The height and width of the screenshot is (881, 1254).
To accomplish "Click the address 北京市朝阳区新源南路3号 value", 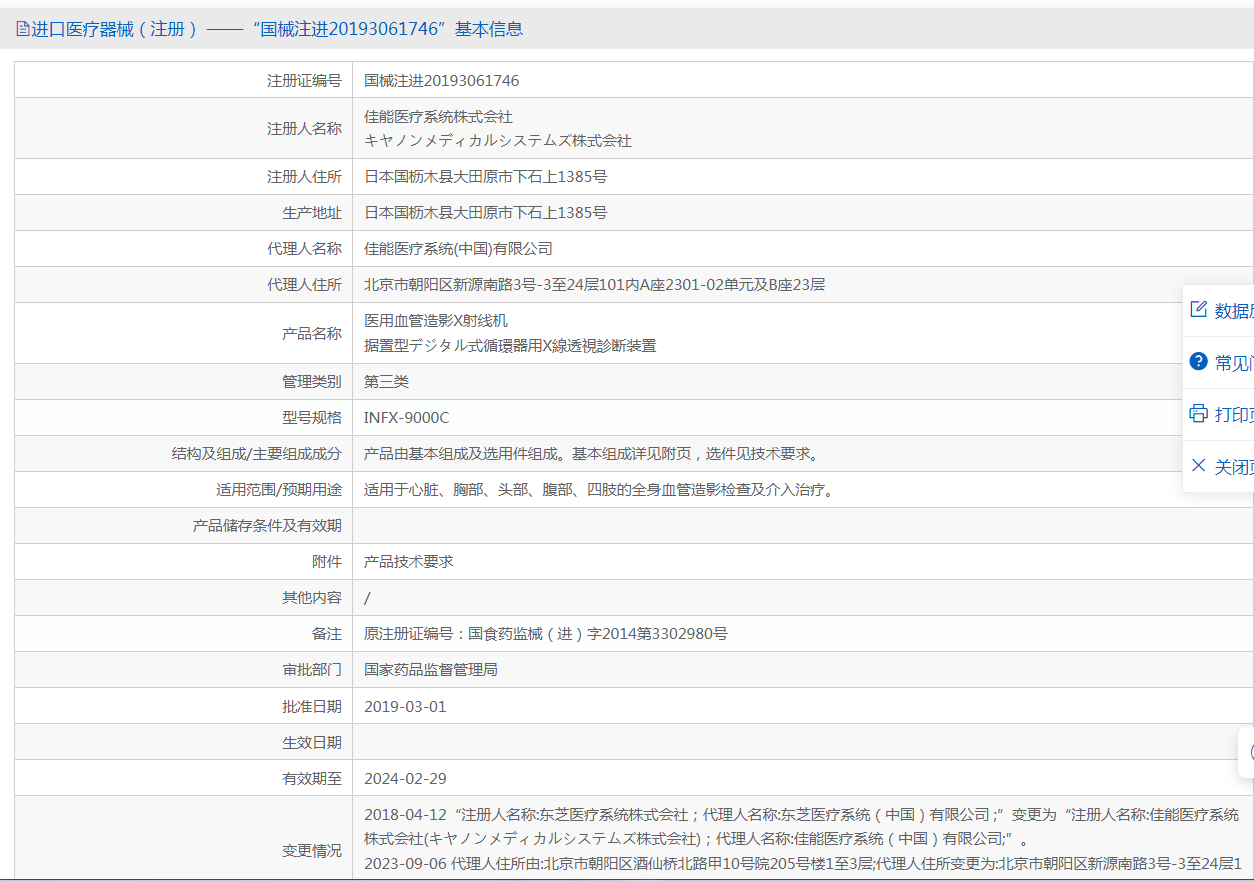I will (x=594, y=284).
